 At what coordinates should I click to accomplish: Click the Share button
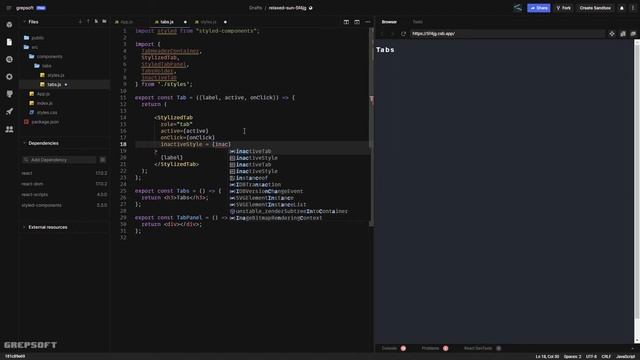(539, 8)
